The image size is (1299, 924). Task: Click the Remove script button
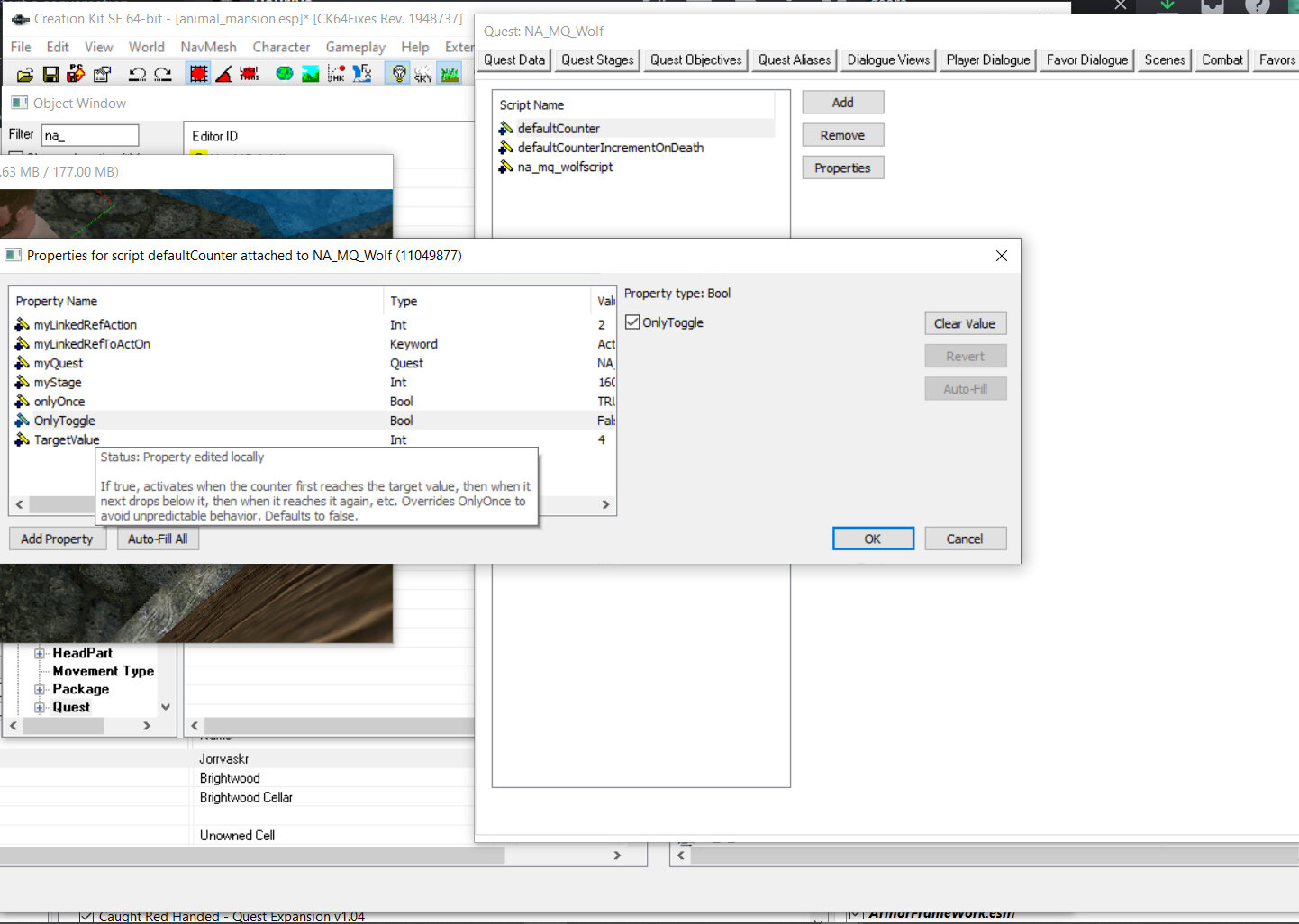click(843, 135)
